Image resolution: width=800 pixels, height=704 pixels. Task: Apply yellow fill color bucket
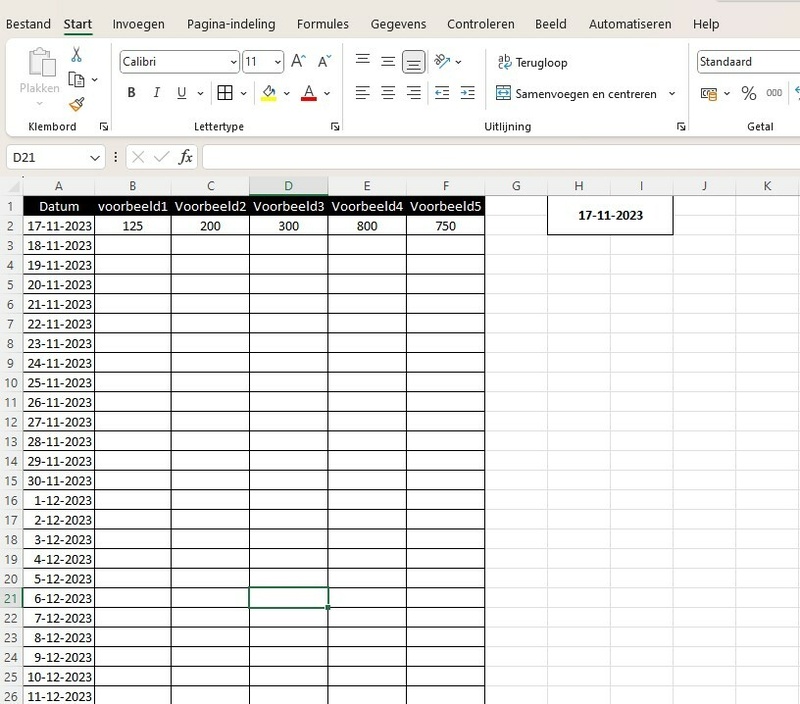click(x=269, y=93)
